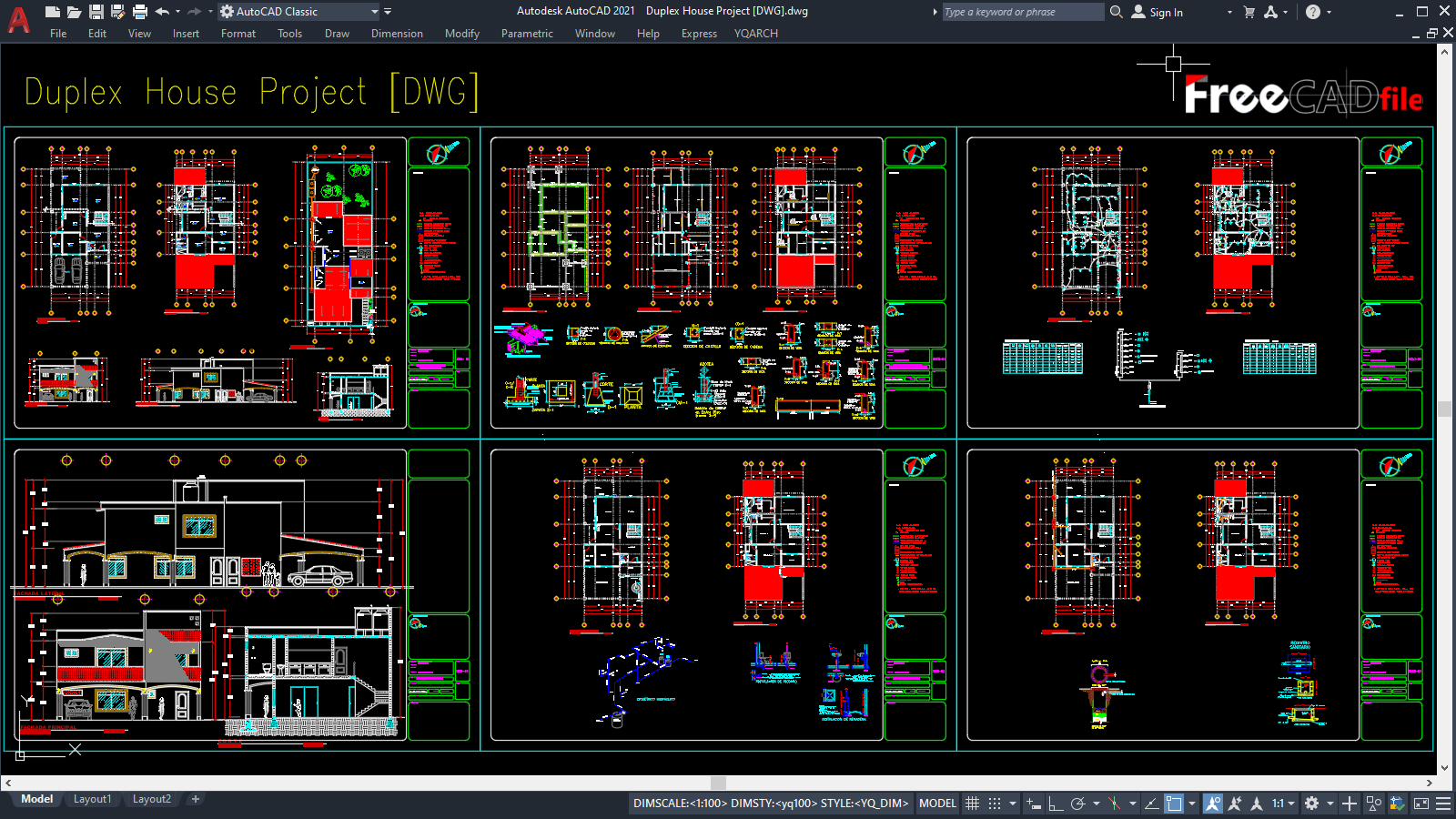The height and width of the screenshot is (819, 1456).
Task: Click the horizontal scrollbar thumb
Action: [x=719, y=783]
